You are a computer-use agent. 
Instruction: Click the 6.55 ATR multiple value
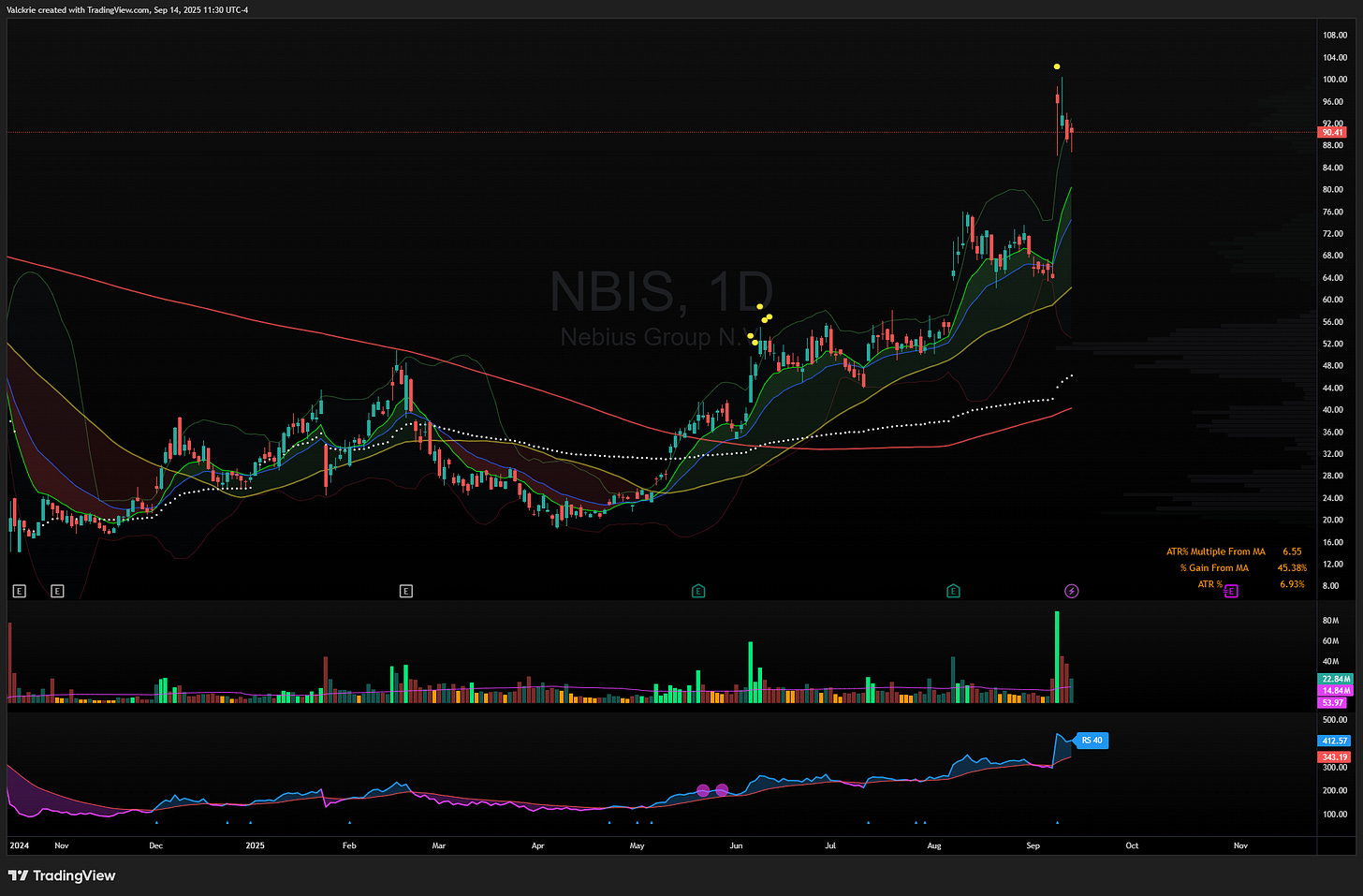[1292, 551]
